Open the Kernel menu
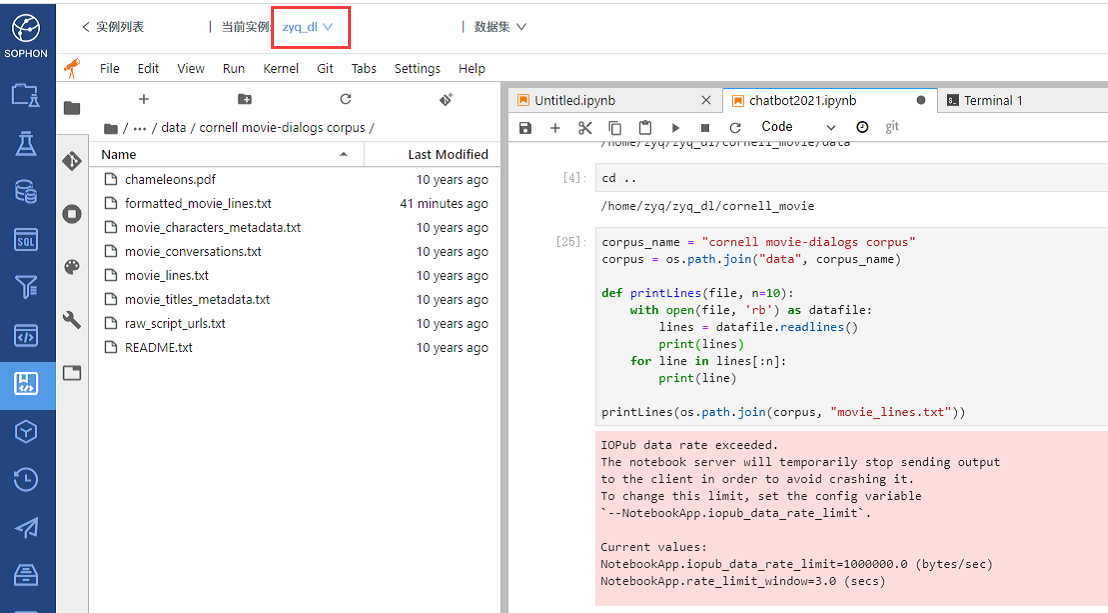The image size is (1108, 613). click(x=280, y=68)
